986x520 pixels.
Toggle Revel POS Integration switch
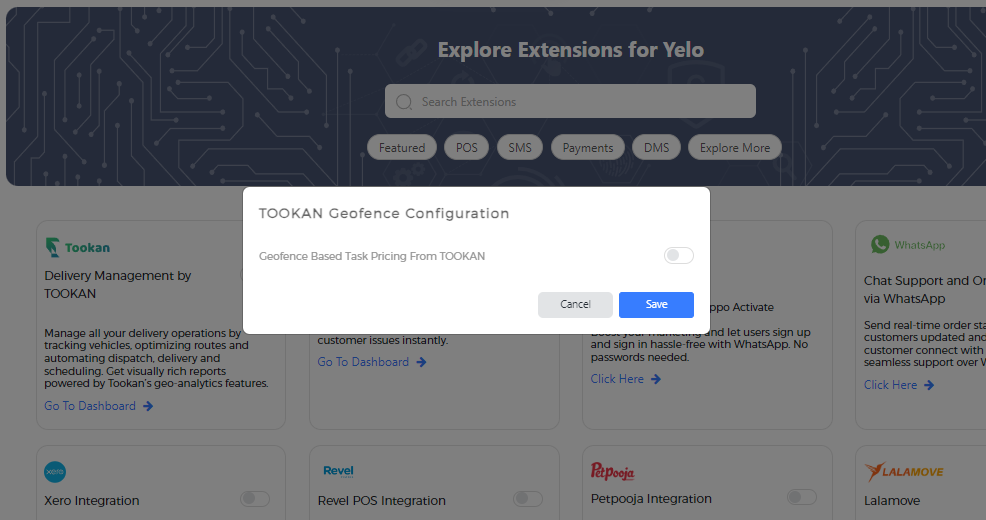[528, 499]
